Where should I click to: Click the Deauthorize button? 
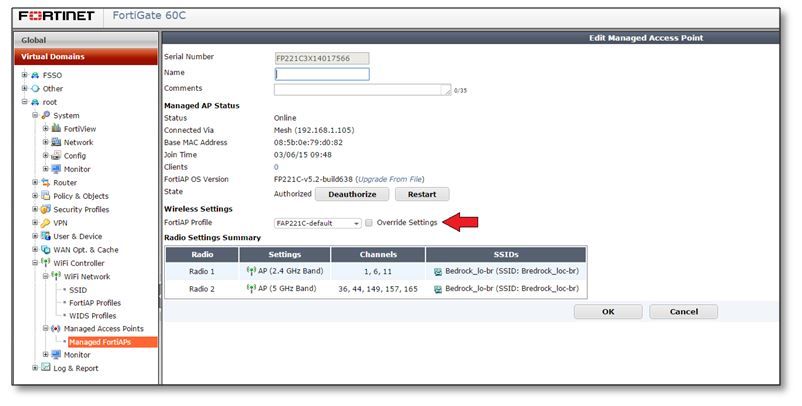[352, 194]
